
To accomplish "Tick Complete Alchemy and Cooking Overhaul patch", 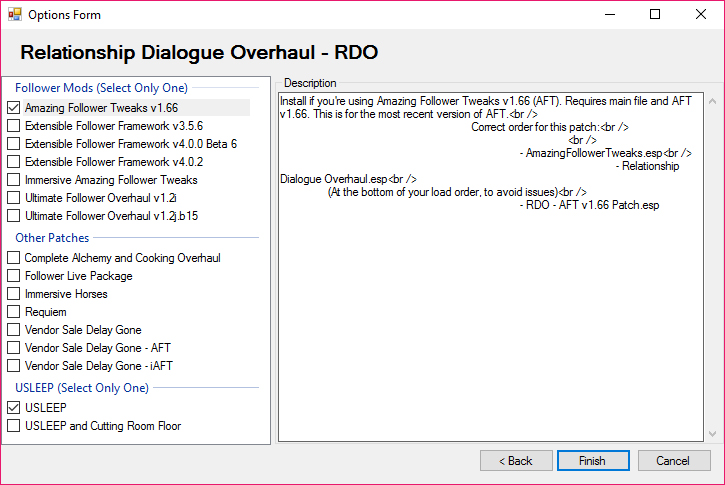I will [14, 258].
